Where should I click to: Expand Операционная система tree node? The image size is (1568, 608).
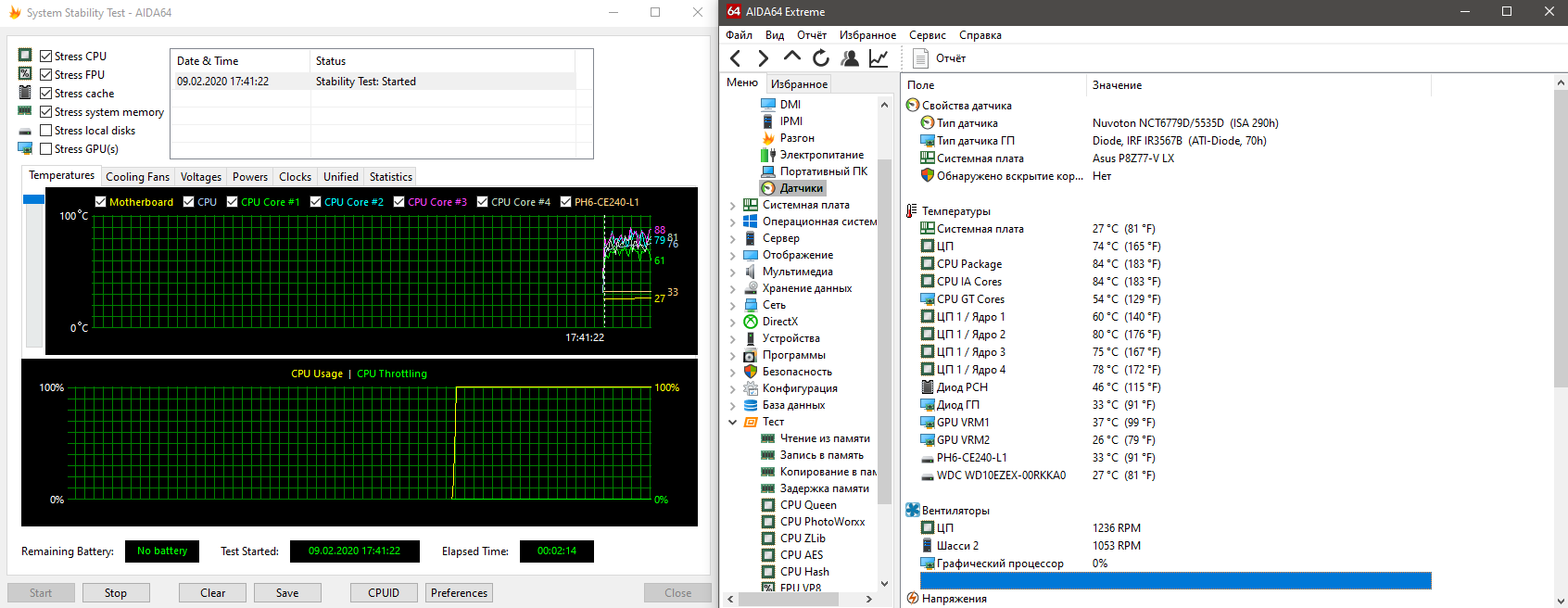point(732,222)
